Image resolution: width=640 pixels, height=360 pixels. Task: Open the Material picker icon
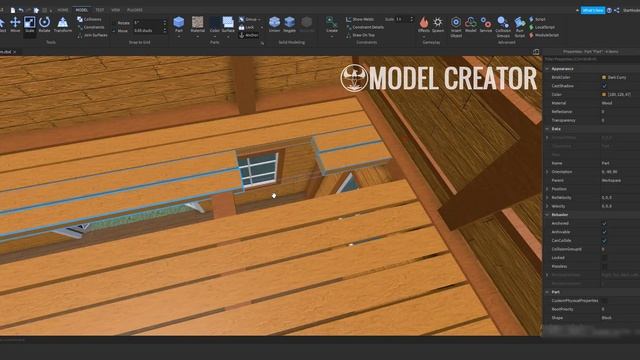point(198,22)
